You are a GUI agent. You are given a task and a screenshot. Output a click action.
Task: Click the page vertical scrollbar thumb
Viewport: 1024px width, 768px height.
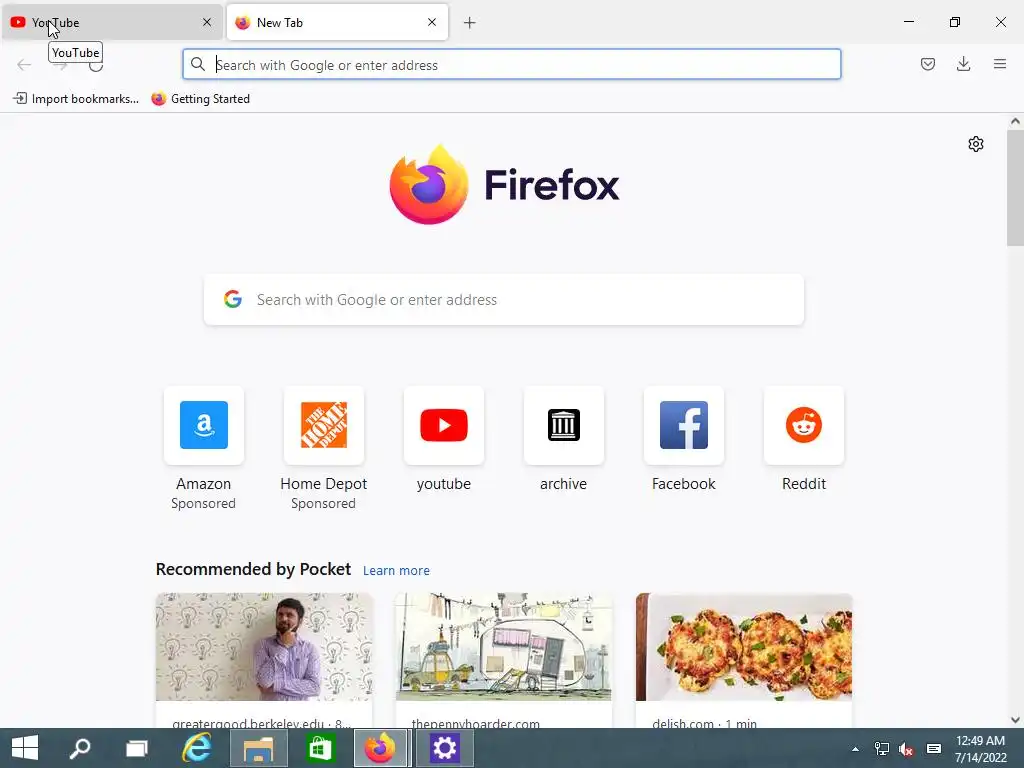[1015, 188]
